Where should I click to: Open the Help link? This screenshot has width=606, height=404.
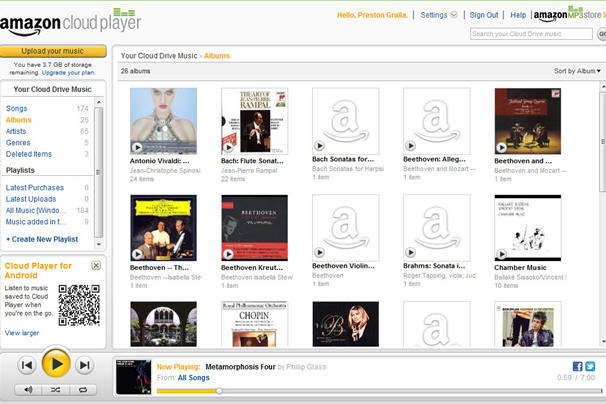pyautogui.click(x=518, y=15)
